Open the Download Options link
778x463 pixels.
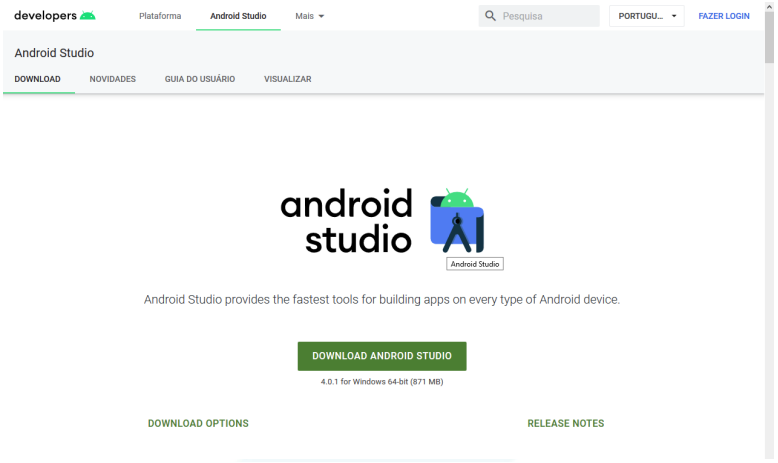point(198,423)
